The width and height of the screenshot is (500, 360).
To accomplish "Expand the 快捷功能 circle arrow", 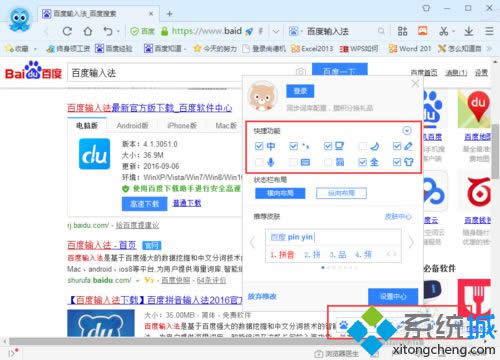I will (407, 131).
